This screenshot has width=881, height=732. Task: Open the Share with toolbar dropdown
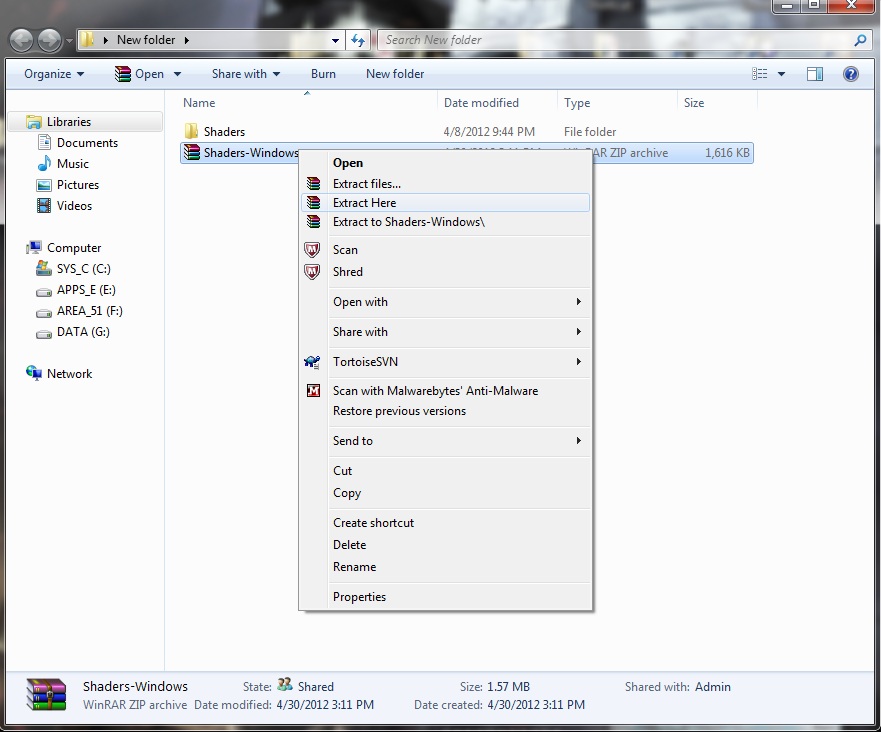(246, 74)
